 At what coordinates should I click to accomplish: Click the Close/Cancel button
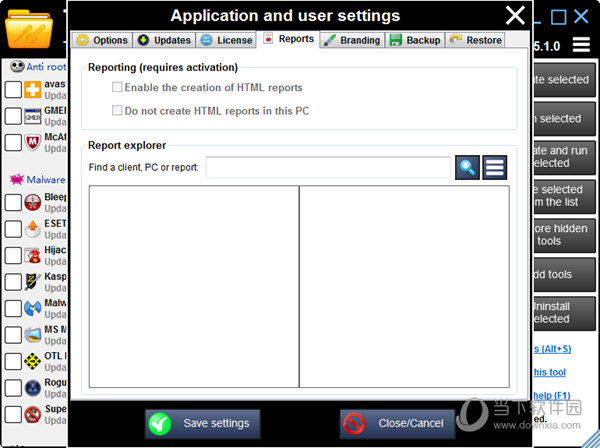tap(397, 424)
